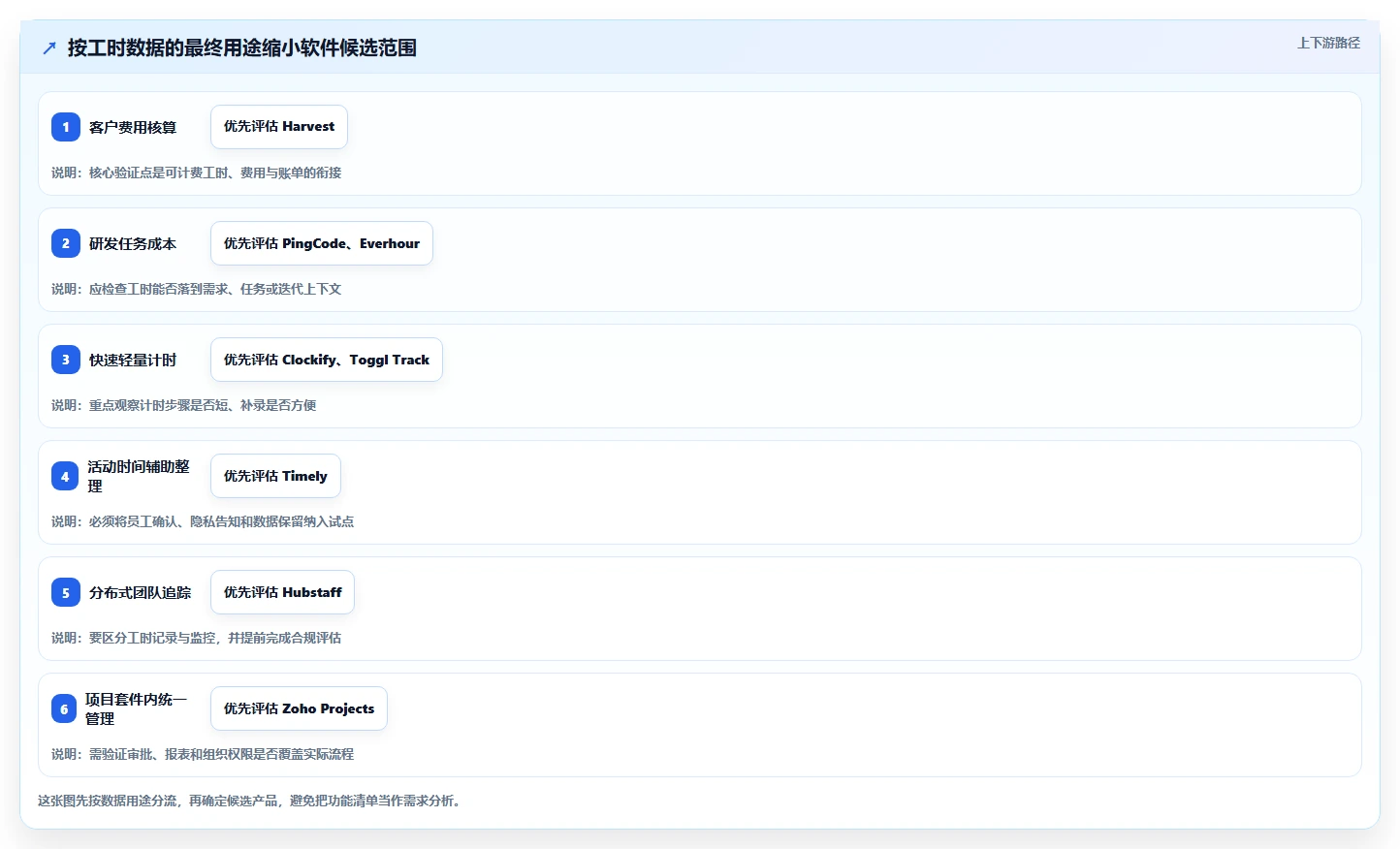
Task: Select step number 5 badge
Action: point(66,592)
